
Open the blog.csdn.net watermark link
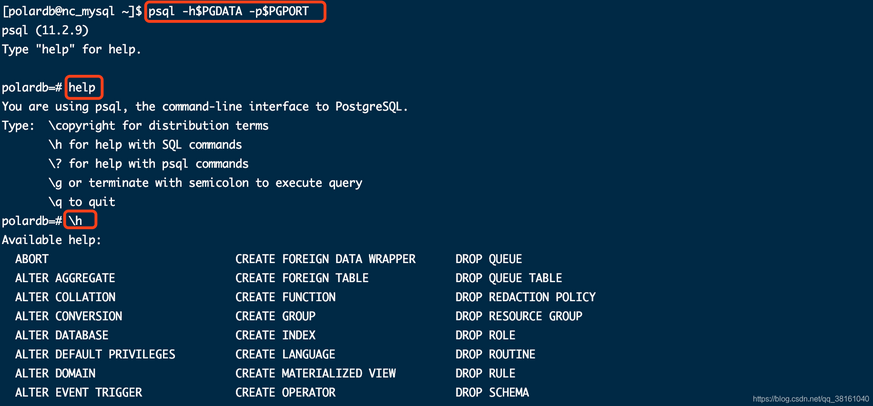tap(810, 398)
